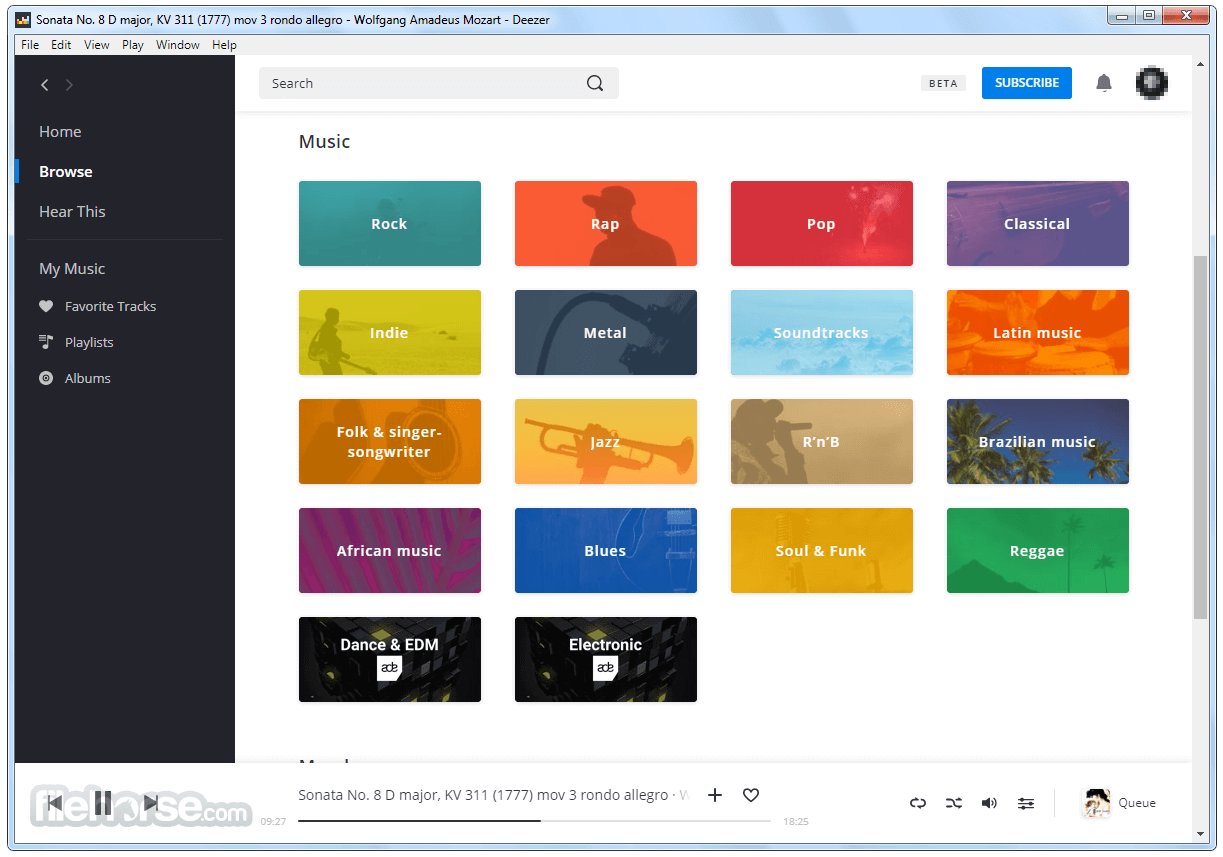Toggle shuffle mode
The image size is (1223, 857).
pyautogui.click(x=954, y=803)
